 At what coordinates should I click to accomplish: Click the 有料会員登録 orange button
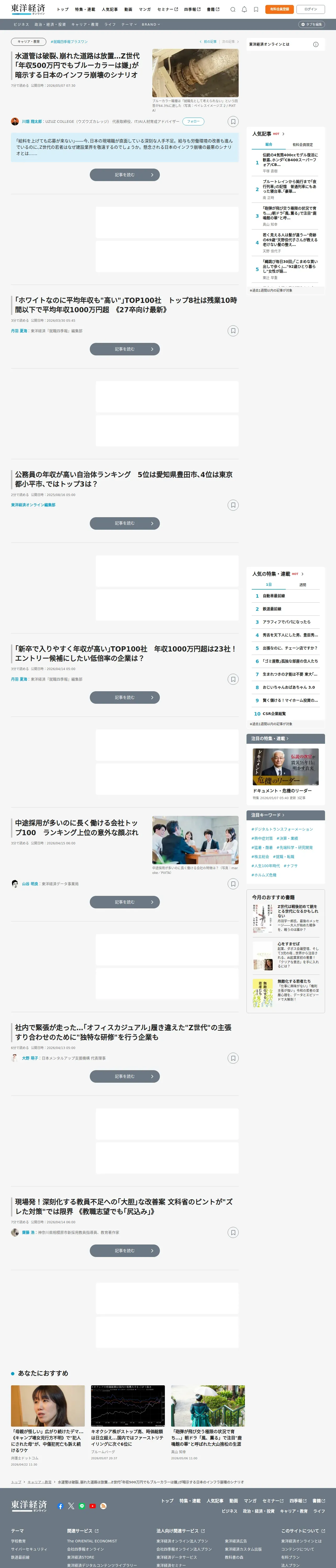pos(279,9)
